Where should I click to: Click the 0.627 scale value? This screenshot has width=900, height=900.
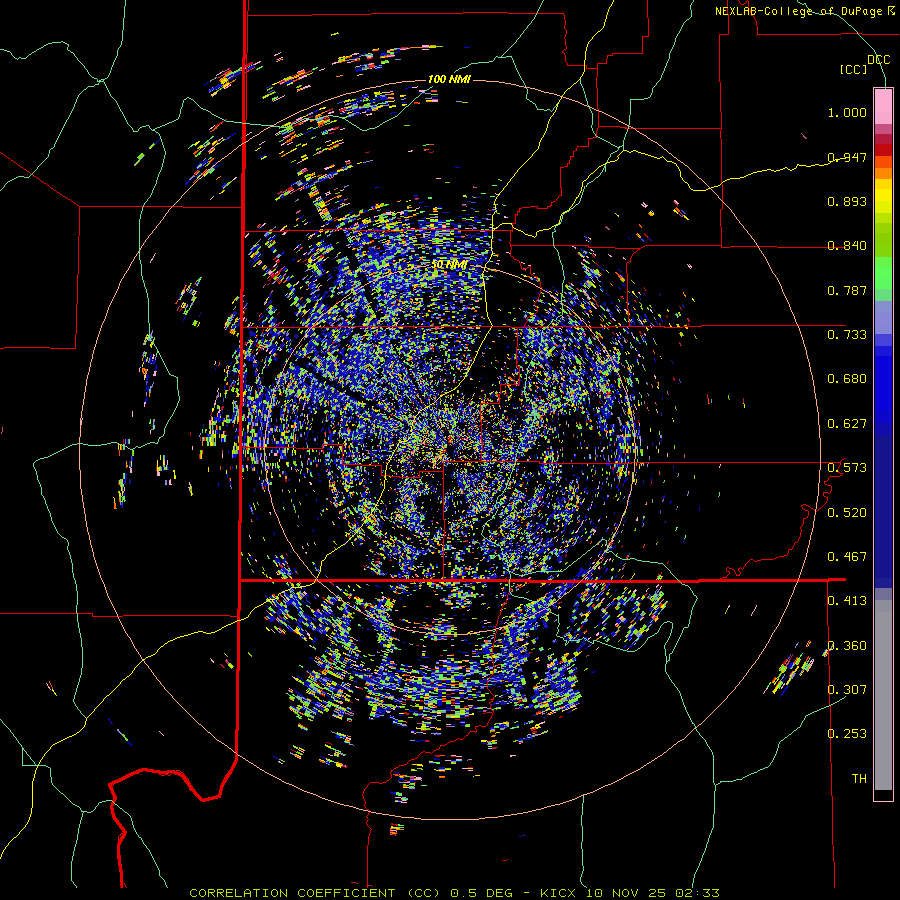847,424
